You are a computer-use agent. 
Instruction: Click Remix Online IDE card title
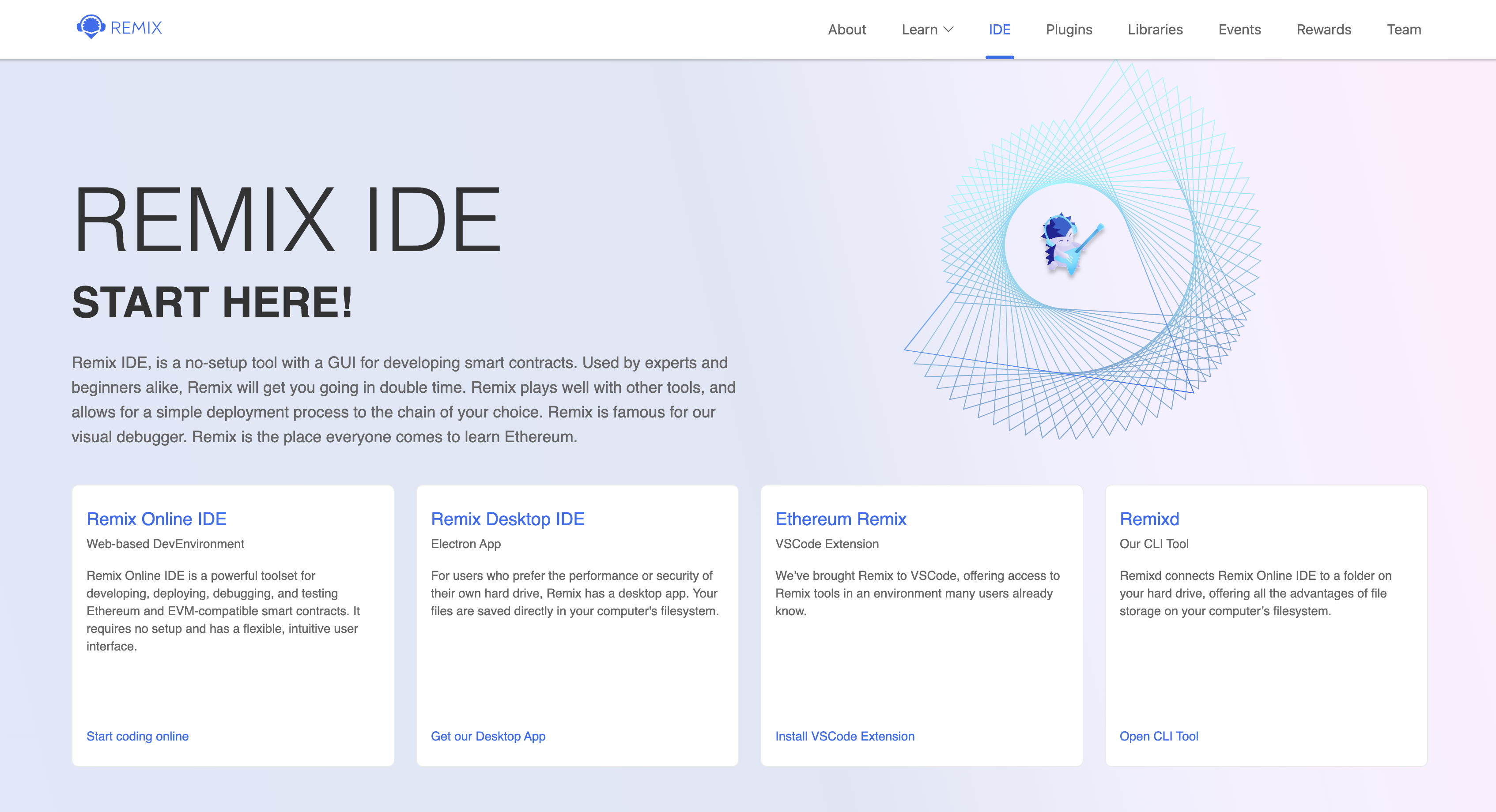pyautogui.click(x=156, y=519)
